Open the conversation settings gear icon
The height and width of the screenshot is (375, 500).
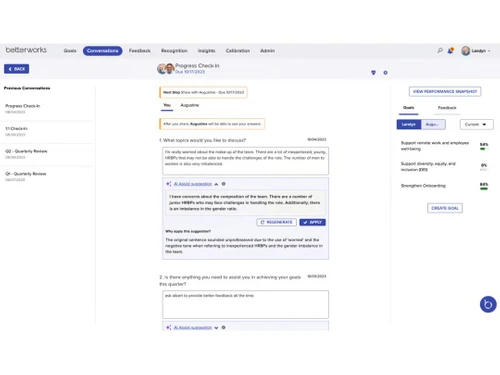pos(385,73)
